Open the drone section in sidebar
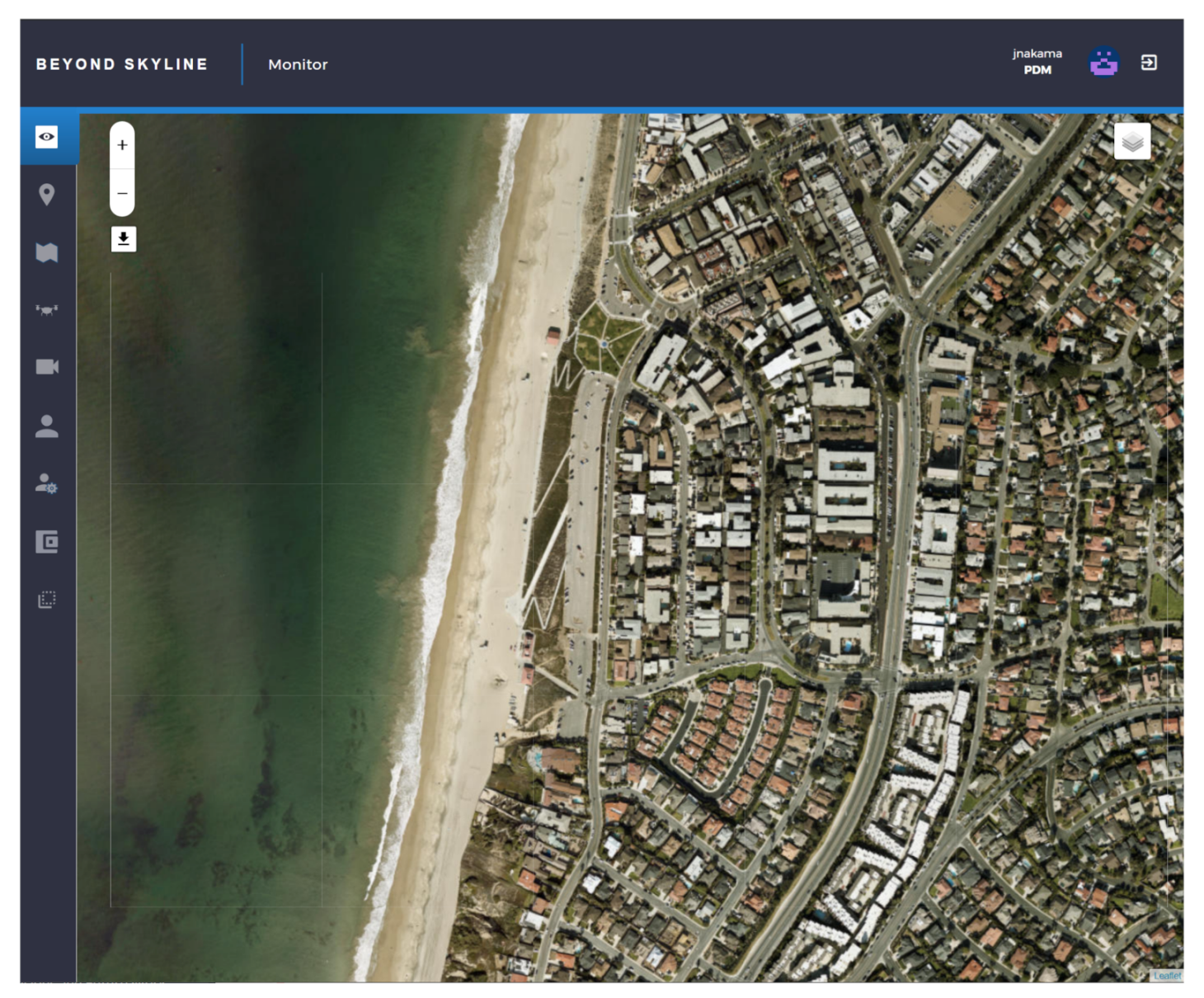Viewport: 1204px width, 998px height. click(47, 310)
